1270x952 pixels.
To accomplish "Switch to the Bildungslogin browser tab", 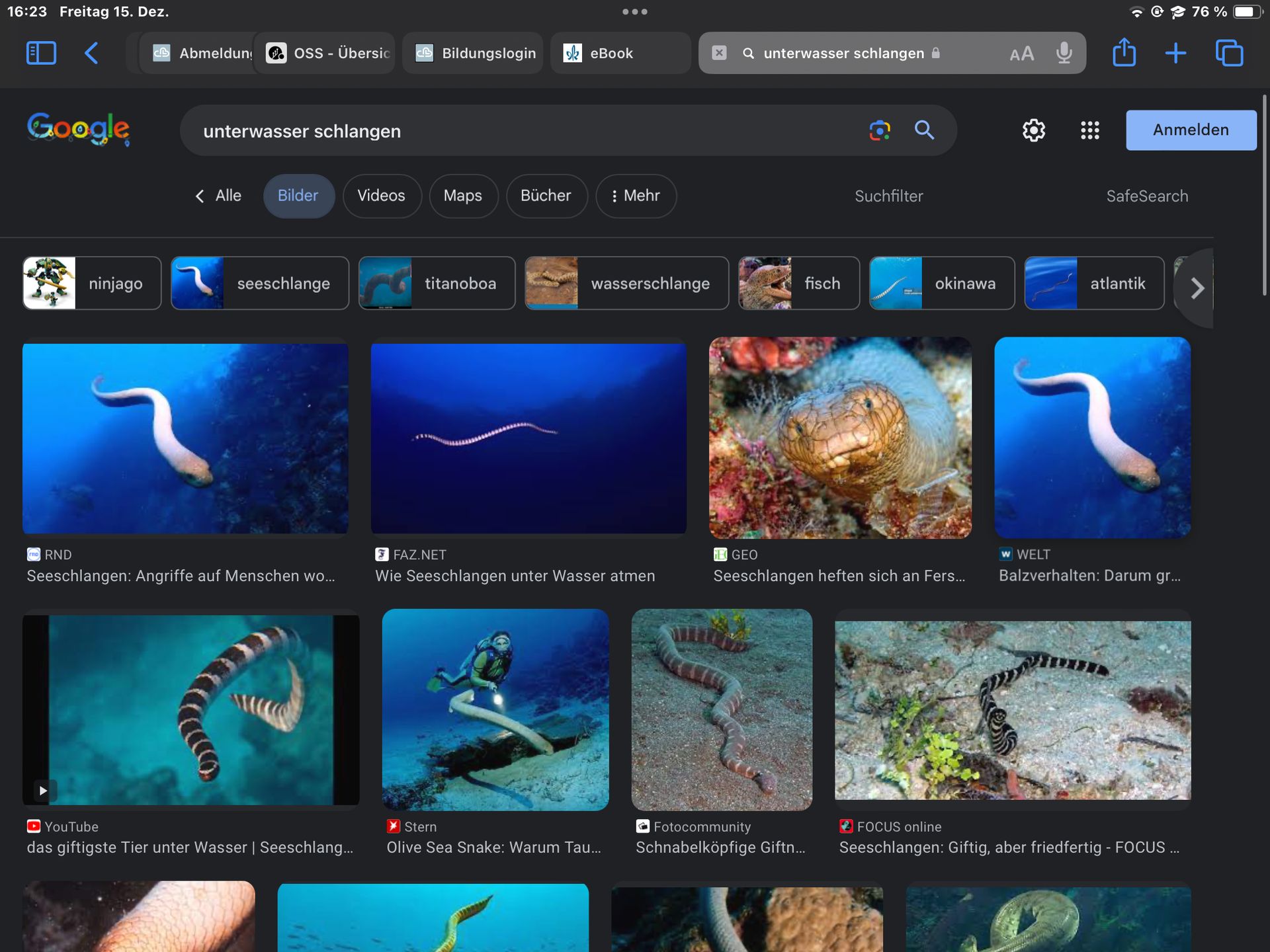I will click(474, 53).
